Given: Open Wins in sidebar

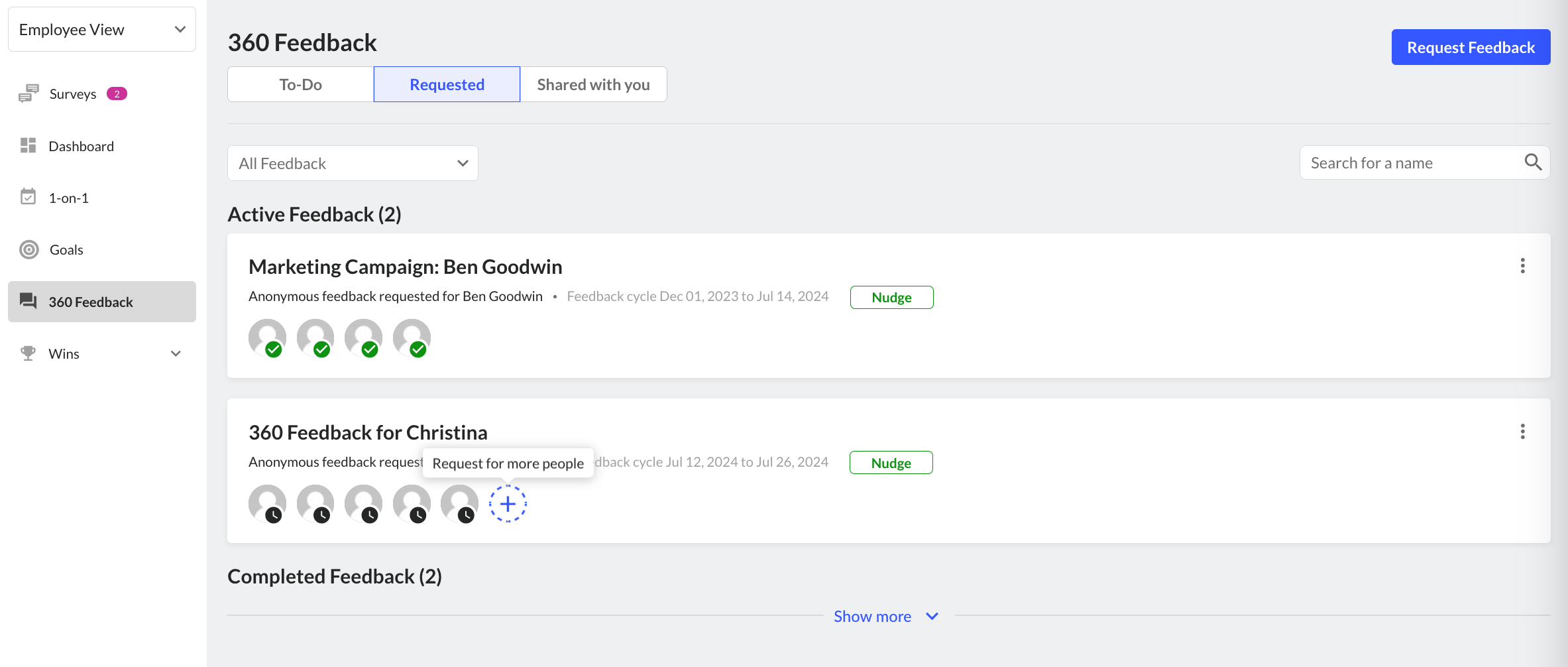Looking at the screenshot, I should (102, 353).
